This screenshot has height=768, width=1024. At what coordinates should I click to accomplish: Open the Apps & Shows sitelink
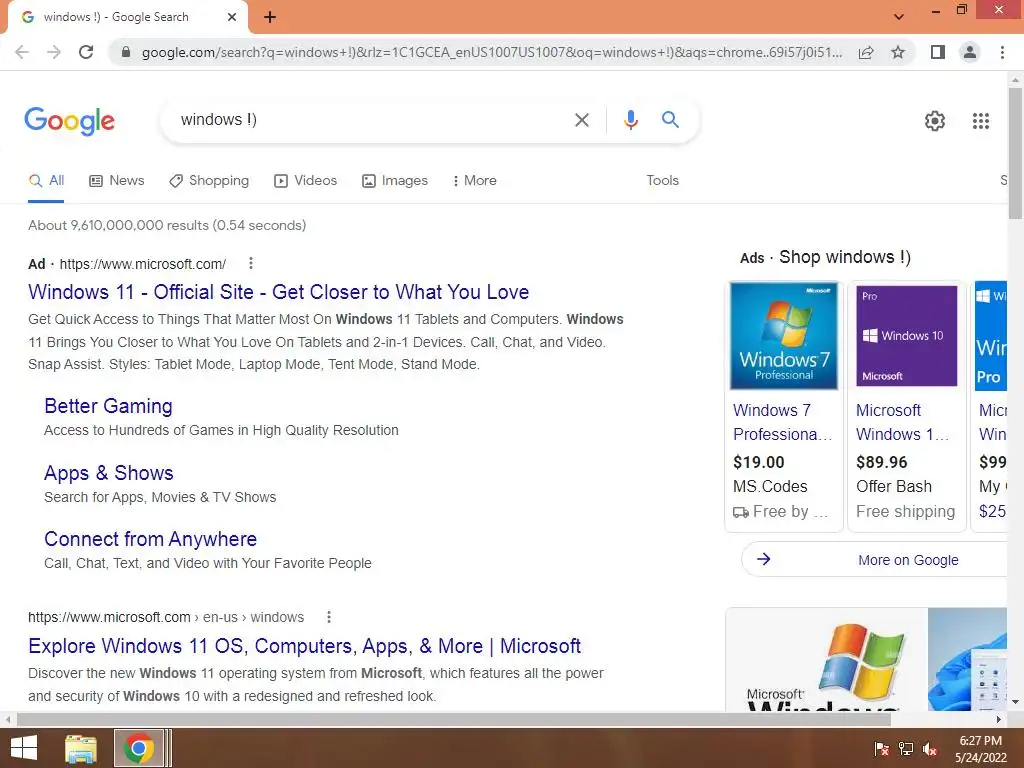coord(108,473)
